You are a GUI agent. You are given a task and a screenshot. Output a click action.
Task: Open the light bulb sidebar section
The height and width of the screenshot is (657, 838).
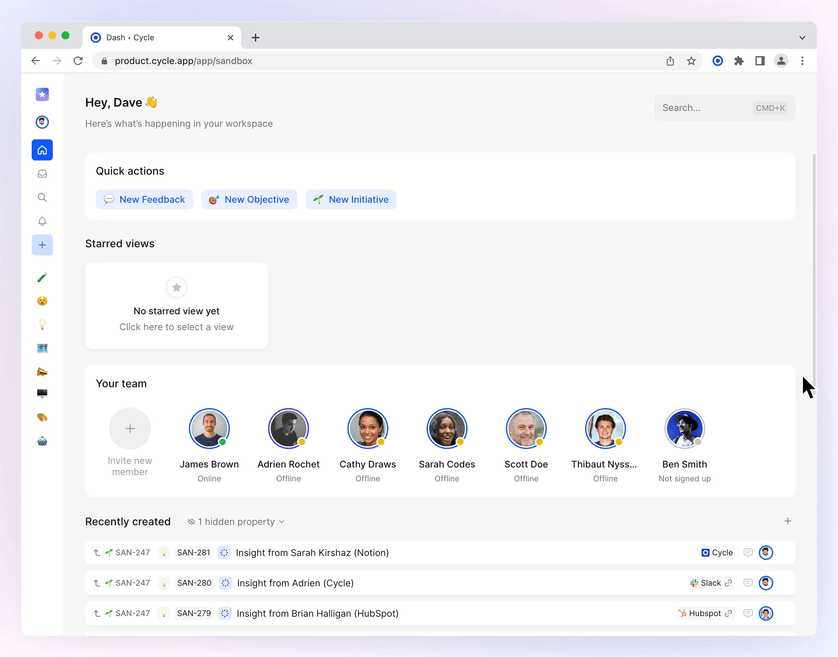(x=42, y=324)
